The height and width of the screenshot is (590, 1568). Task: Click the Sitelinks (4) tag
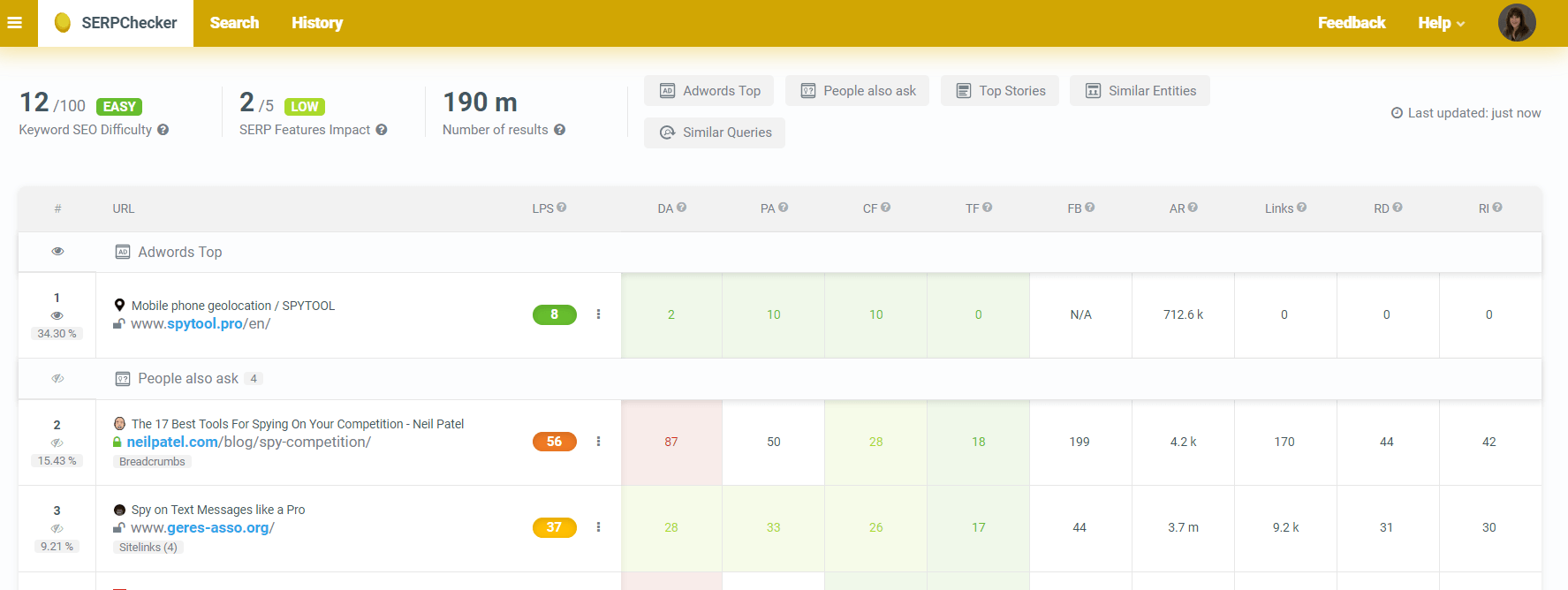point(148,548)
